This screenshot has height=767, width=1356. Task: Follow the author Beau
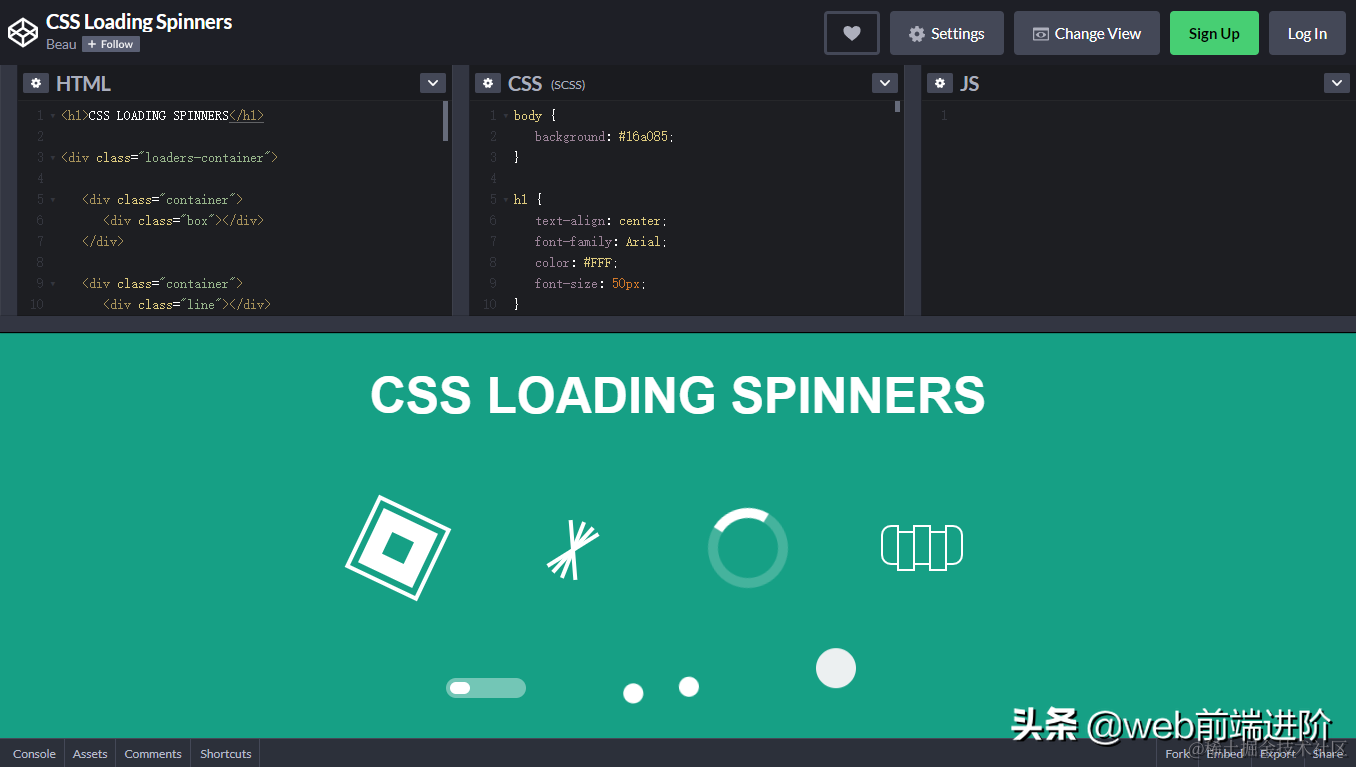[110, 44]
